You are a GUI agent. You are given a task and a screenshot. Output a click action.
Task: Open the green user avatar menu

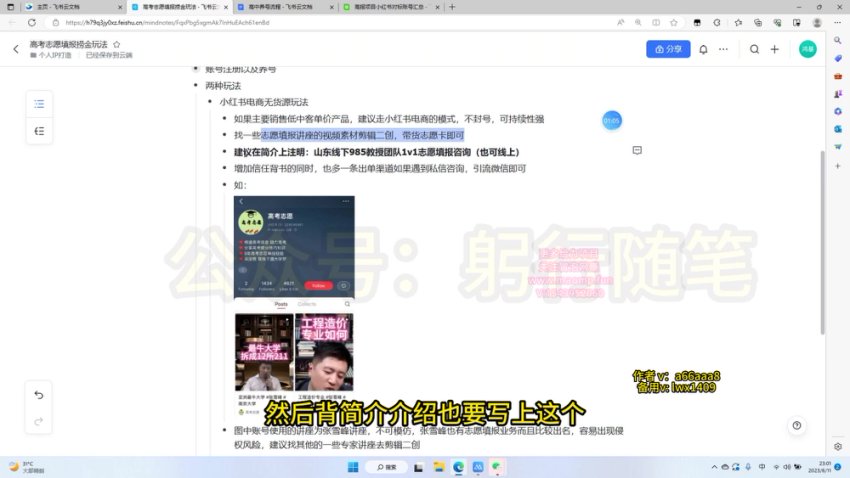point(807,49)
